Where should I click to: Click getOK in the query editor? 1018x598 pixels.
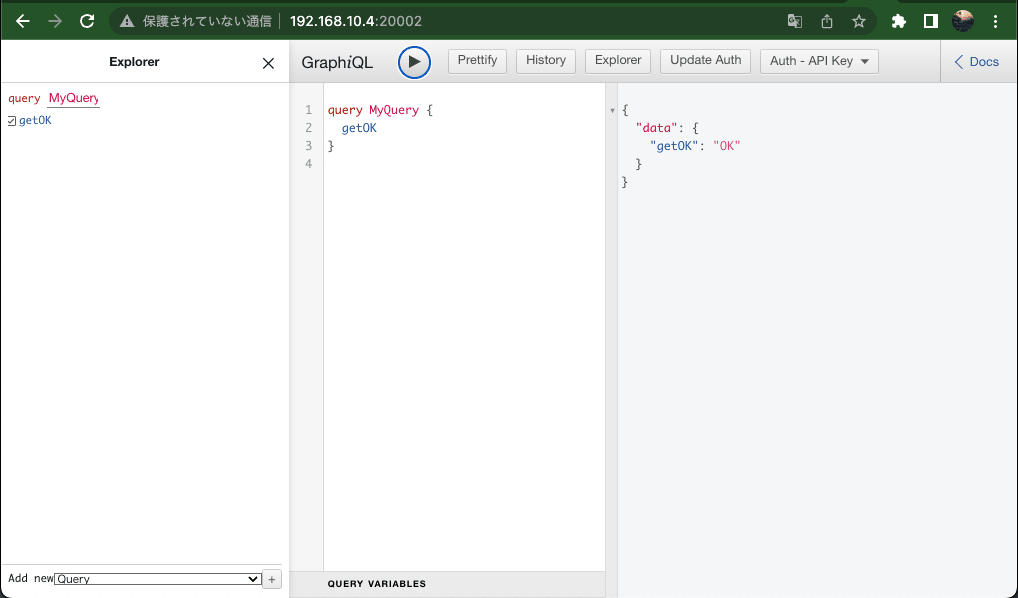tap(359, 128)
